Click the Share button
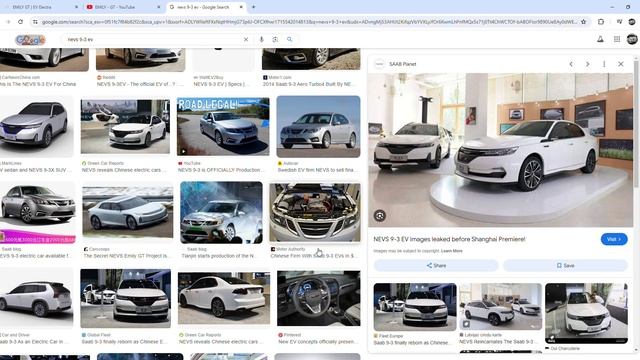640x360 pixels. tap(436, 265)
